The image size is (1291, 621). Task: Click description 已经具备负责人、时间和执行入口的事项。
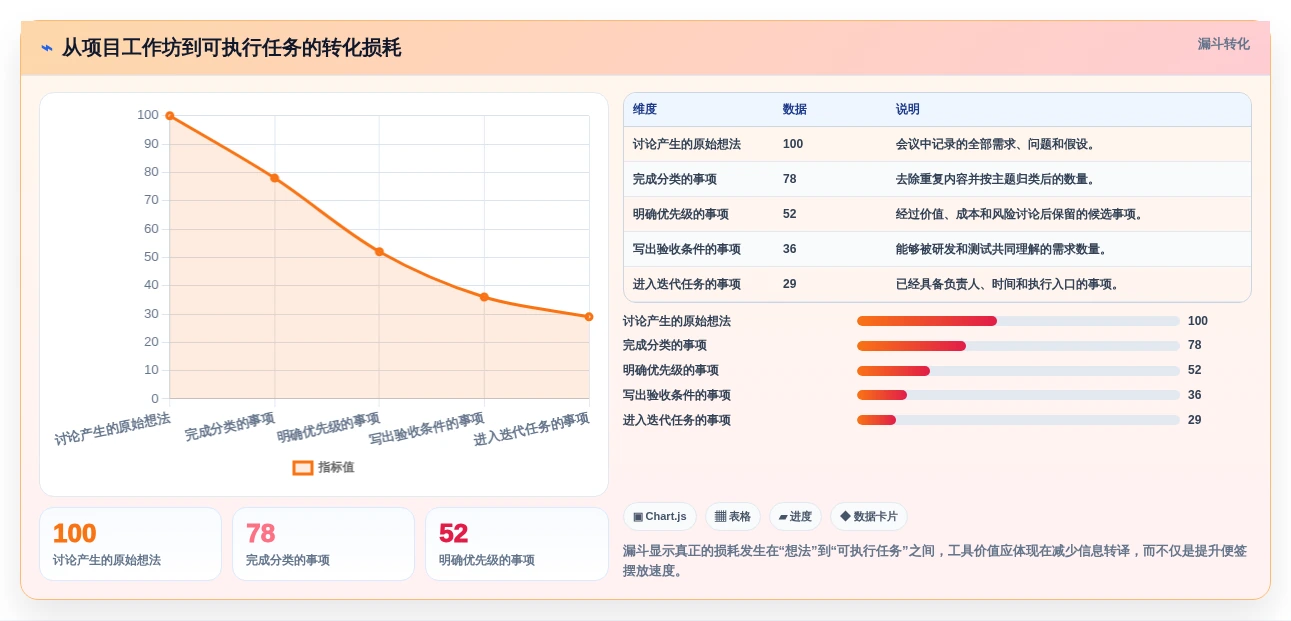pyautogui.click(x=1010, y=284)
